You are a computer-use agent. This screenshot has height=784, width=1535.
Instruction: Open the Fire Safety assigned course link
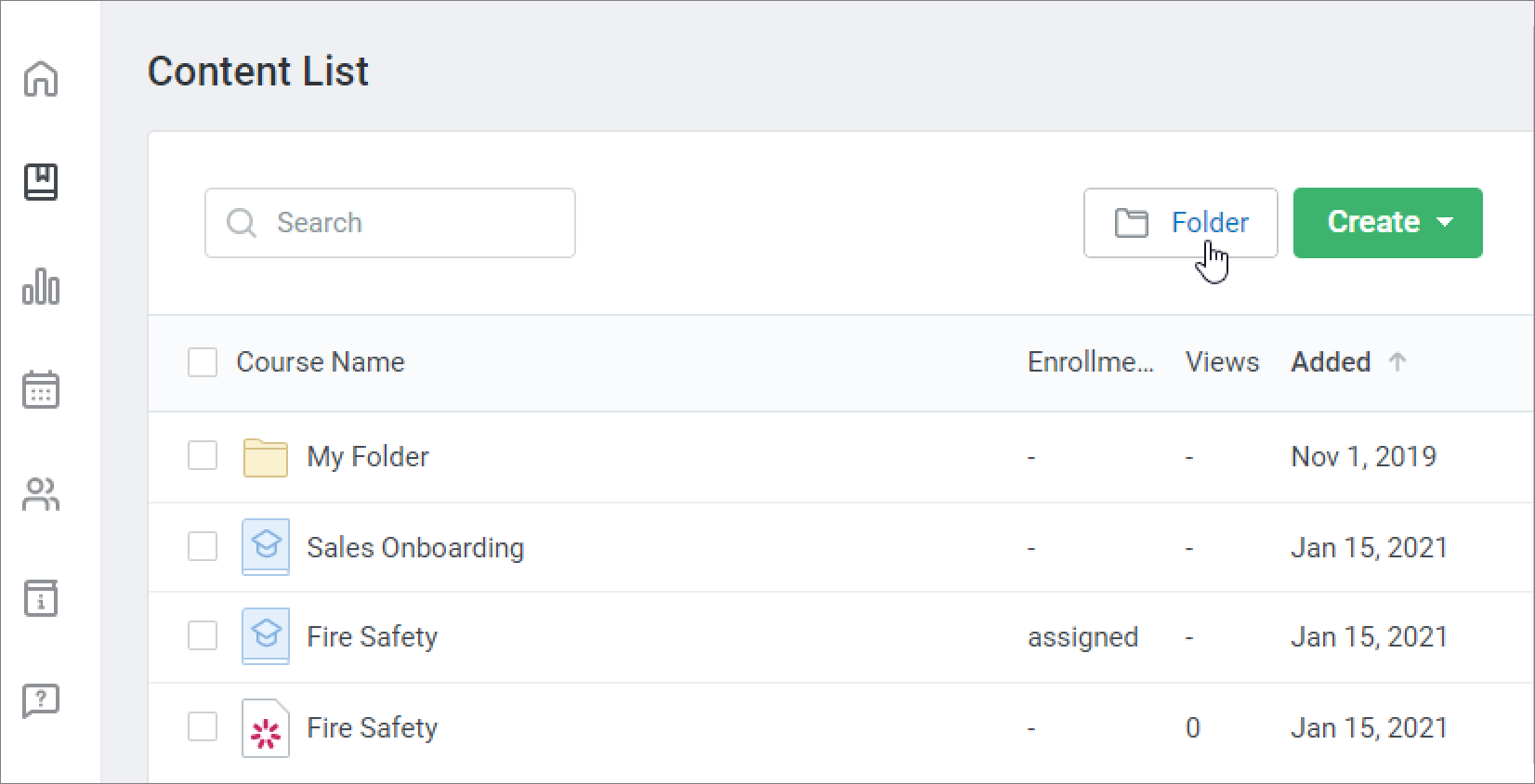[372, 637]
